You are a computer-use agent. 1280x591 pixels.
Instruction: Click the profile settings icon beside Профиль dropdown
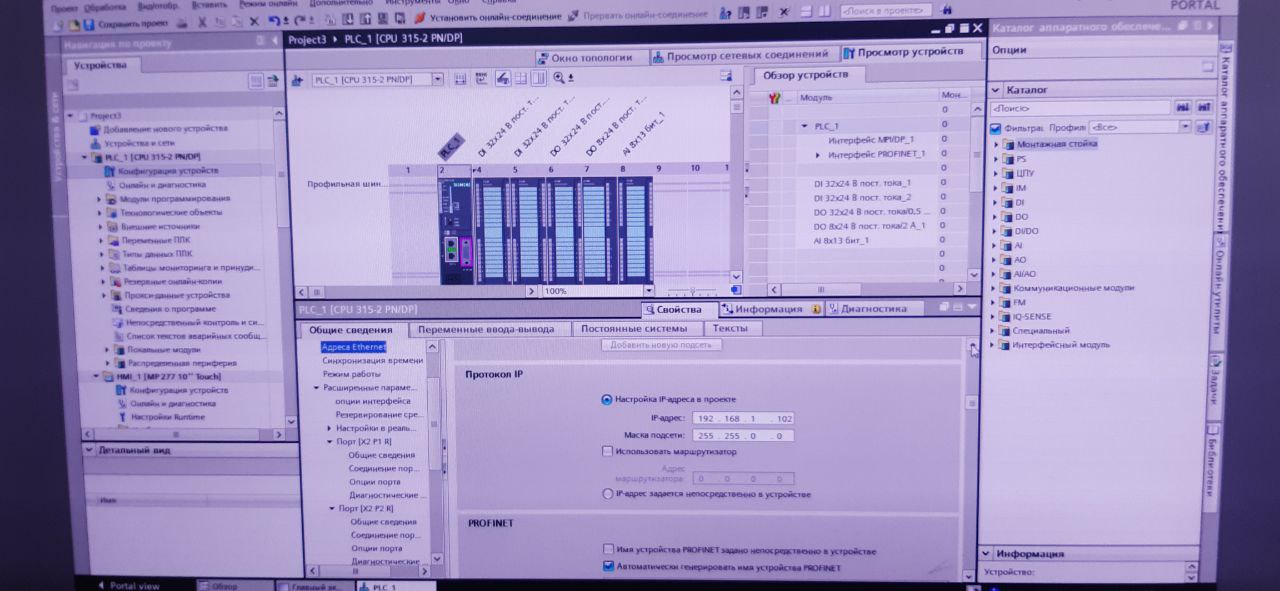pos(1204,127)
